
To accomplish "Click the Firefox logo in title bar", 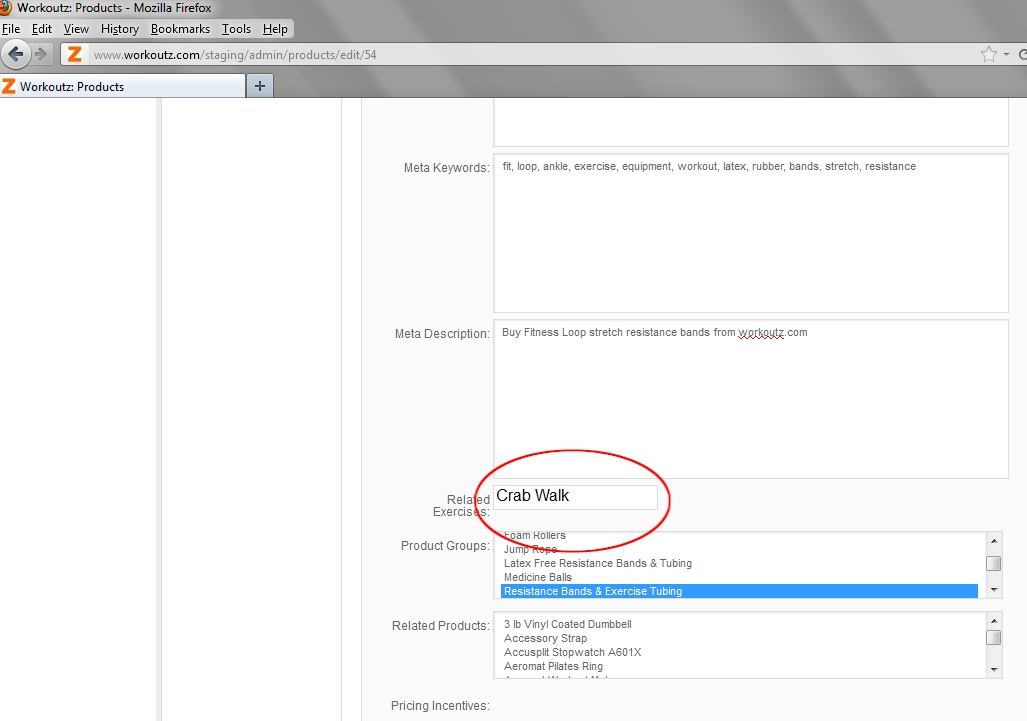I will [x=5, y=7].
